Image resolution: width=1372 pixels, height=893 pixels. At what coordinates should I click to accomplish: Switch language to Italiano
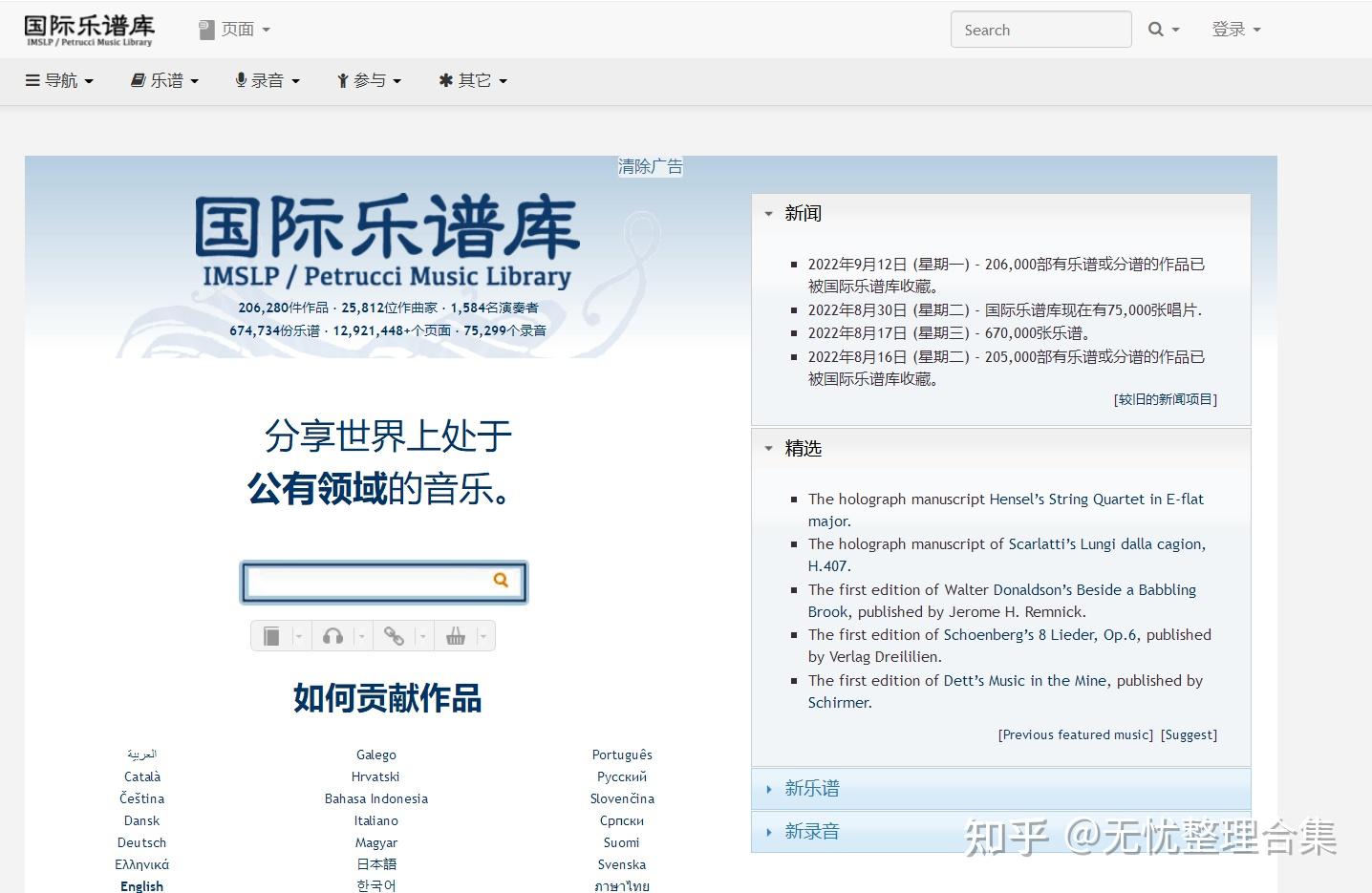[376, 820]
